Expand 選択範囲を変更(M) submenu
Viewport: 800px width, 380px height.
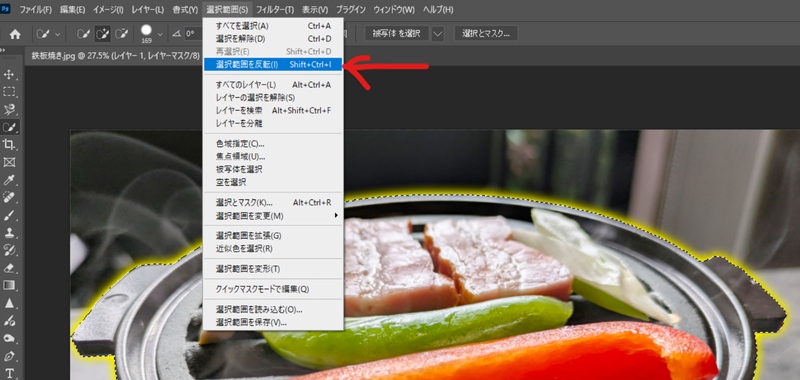[x=273, y=216]
